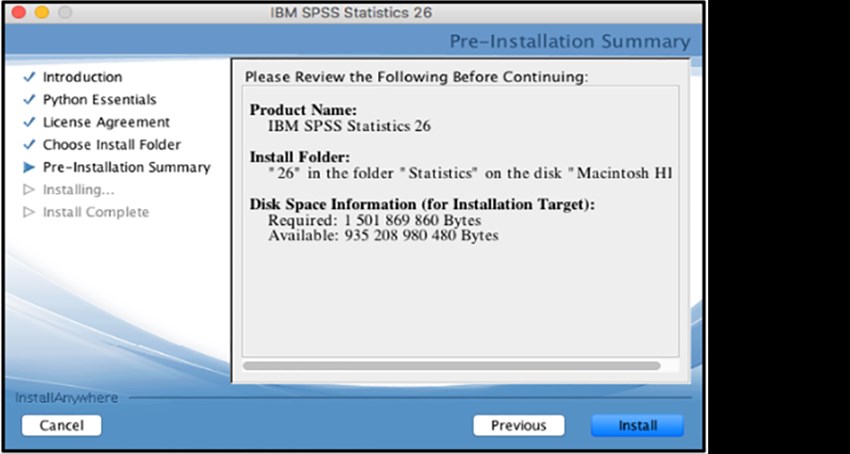Click the hollow arrow beside Install Complete
The image size is (850, 454).
tap(29, 212)
